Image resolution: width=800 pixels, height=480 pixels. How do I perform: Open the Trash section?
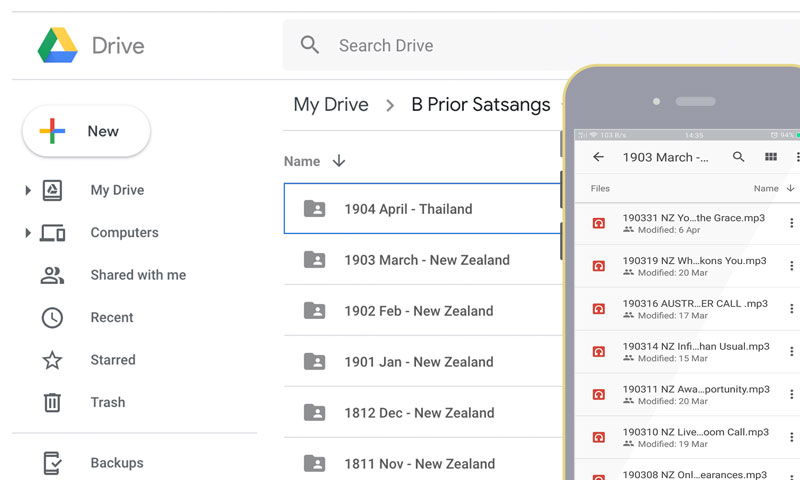pos(108,402)
